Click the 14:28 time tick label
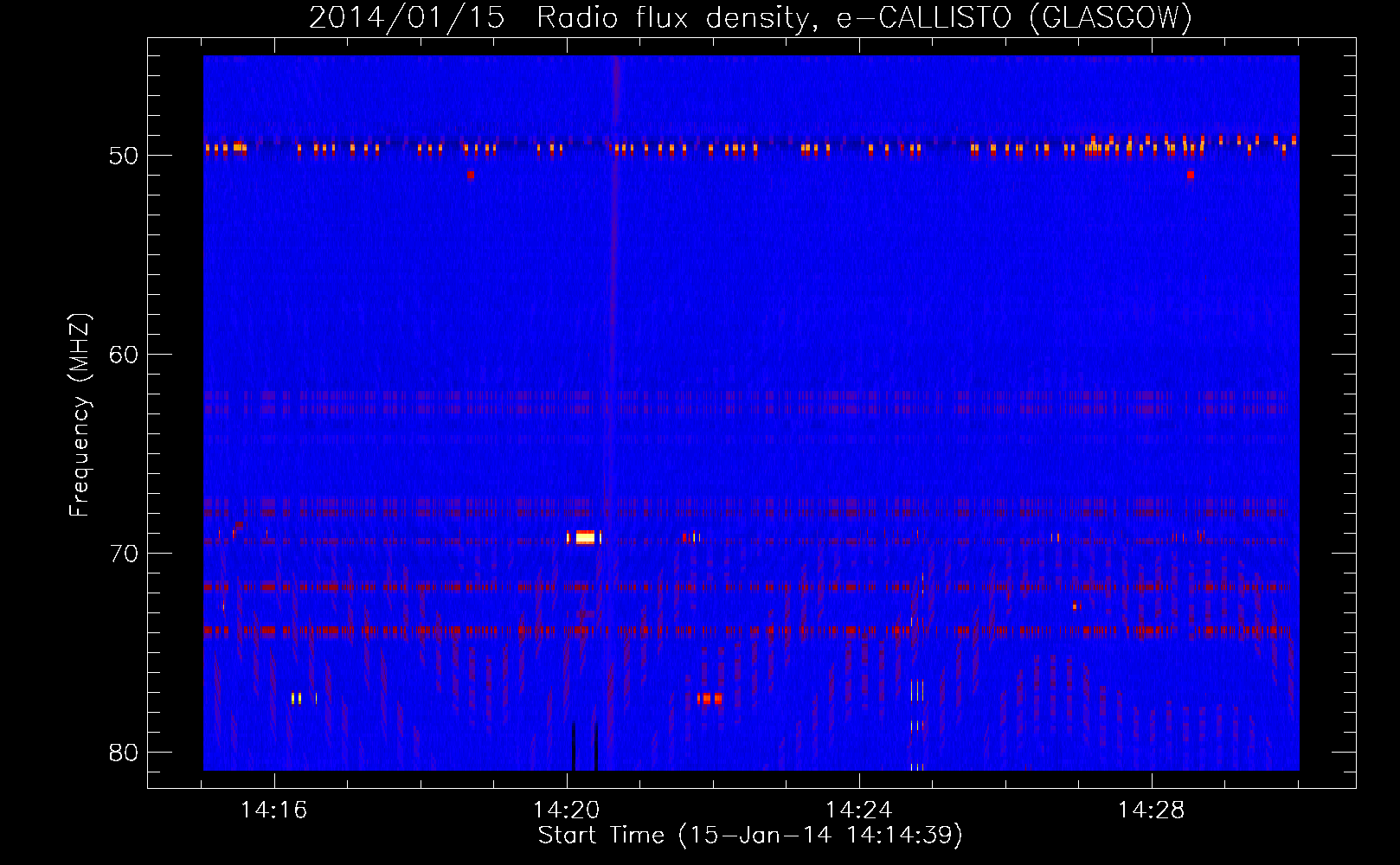1400x865 pixels. (1151, 811)
